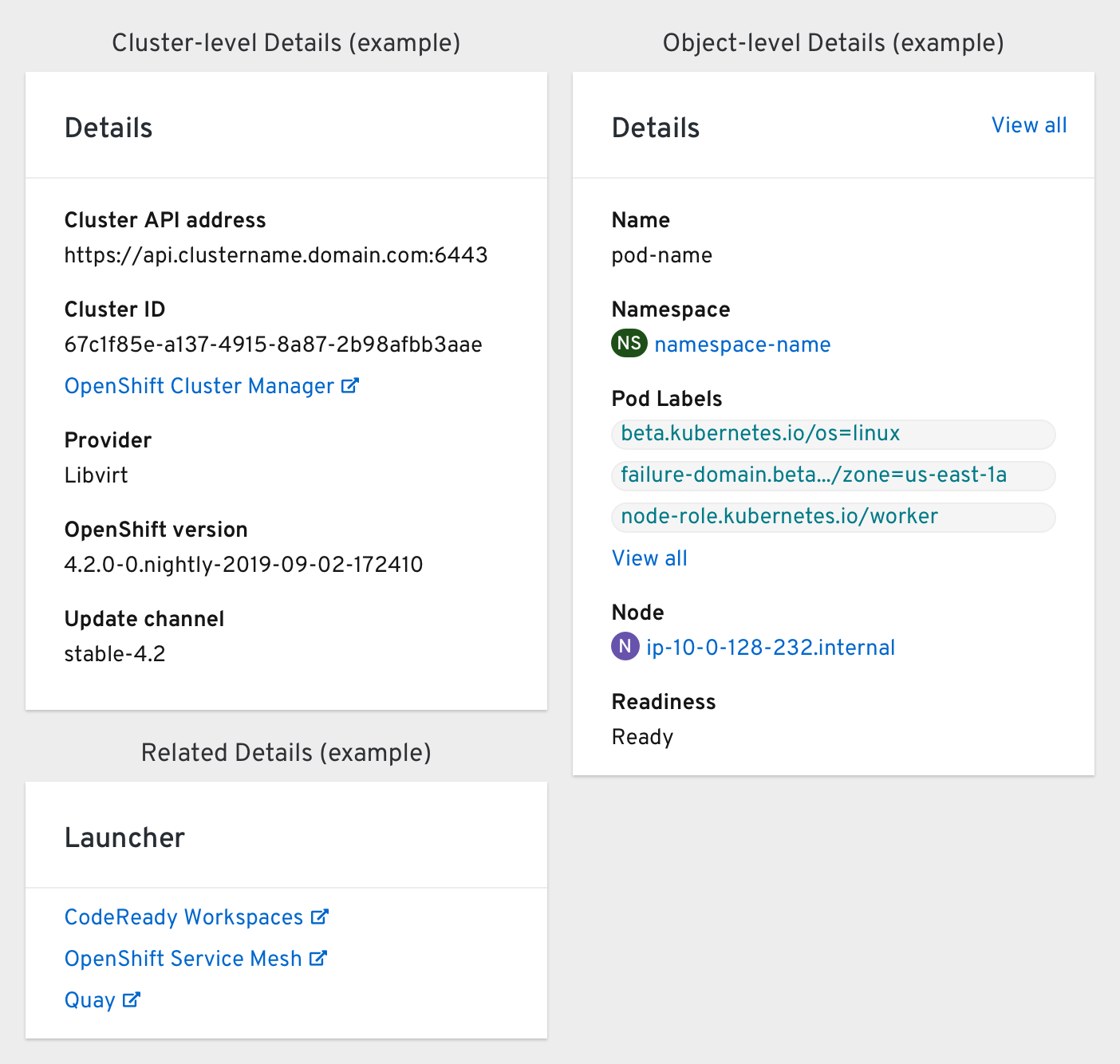Click the Provider value Libvirt
This screenshot has width=1120, height=1064.
pos(97,475)
